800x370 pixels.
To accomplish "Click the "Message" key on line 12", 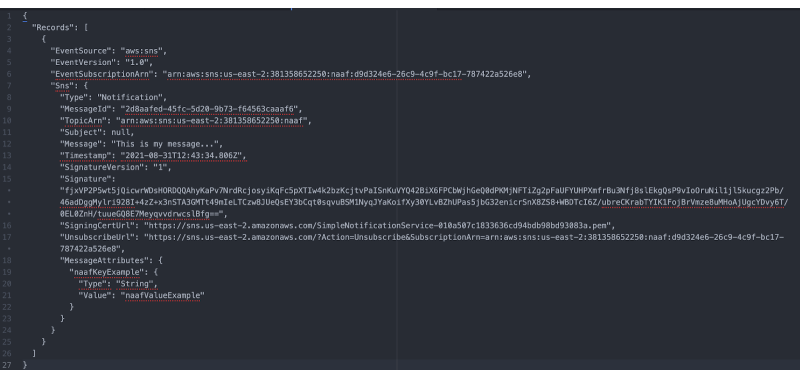I will [x=80, y=144].
